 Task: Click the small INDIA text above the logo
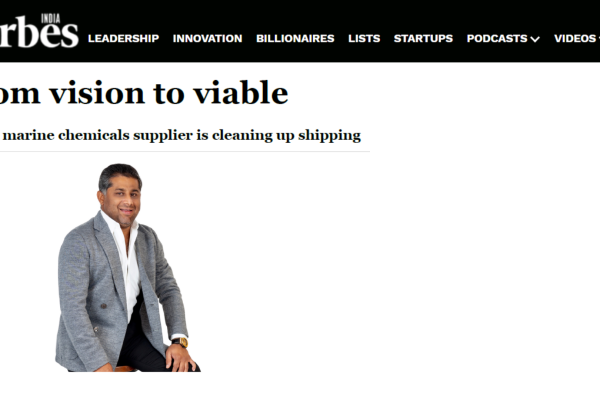click(x=51, y=18)
